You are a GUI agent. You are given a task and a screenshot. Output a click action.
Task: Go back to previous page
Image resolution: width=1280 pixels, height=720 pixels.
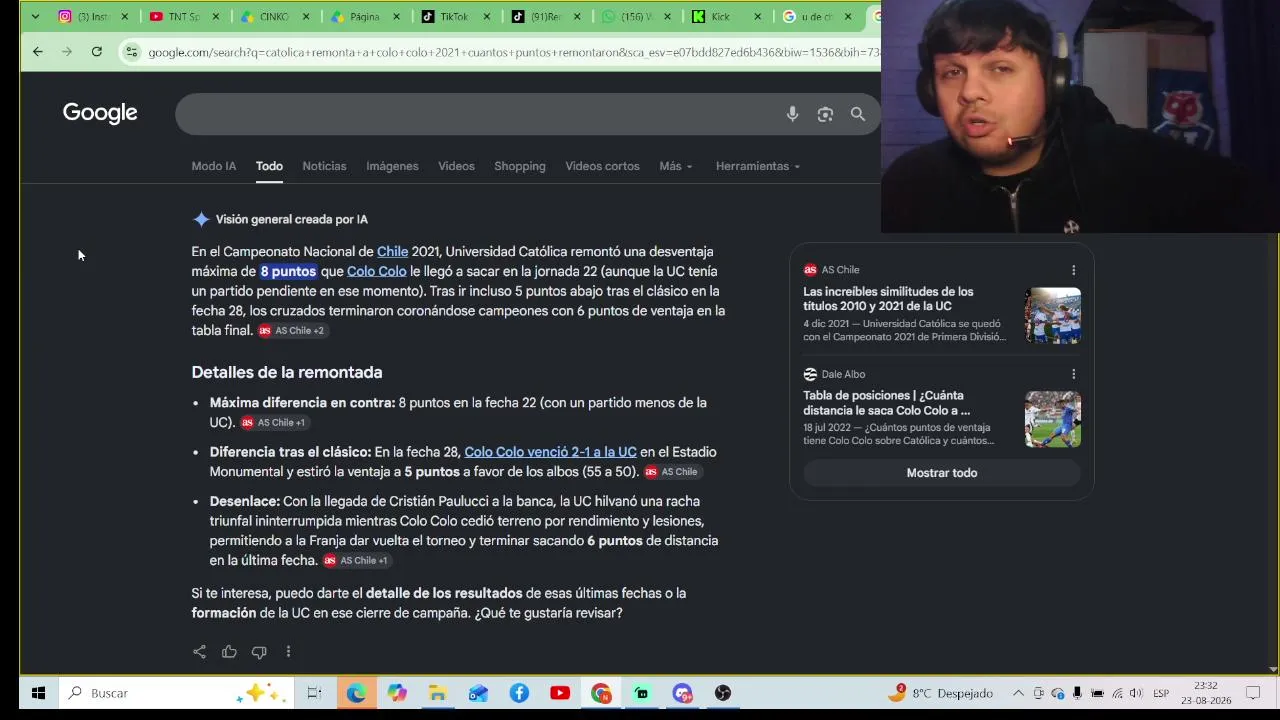tap(37, 52)
